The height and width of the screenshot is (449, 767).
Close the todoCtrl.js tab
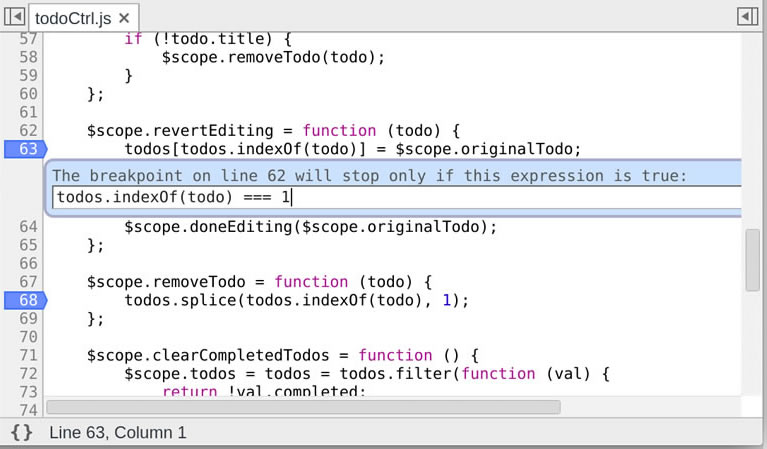(x=123, y=18)
